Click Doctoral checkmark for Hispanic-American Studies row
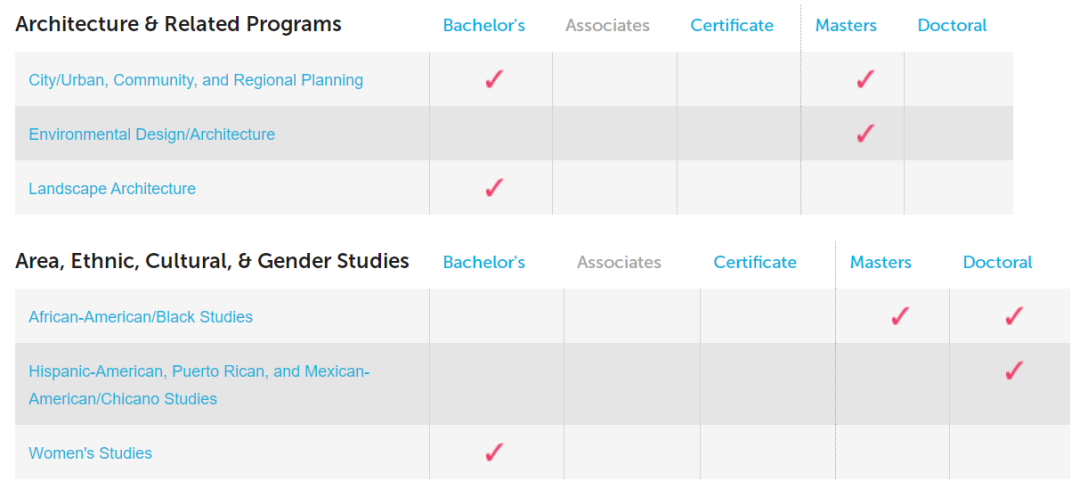Viewport: 1080px width, 489px height. point(1014,371)
